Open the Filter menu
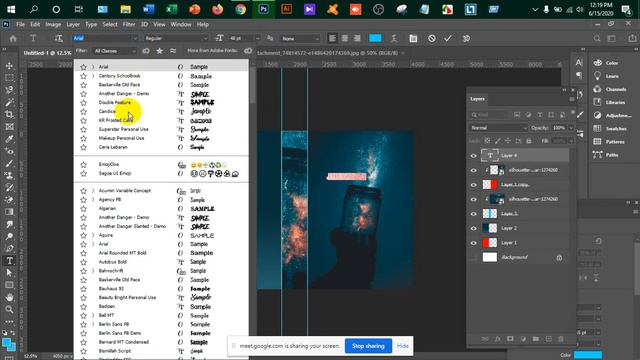This screenshot has width=640, height=360. click(129, 24)
